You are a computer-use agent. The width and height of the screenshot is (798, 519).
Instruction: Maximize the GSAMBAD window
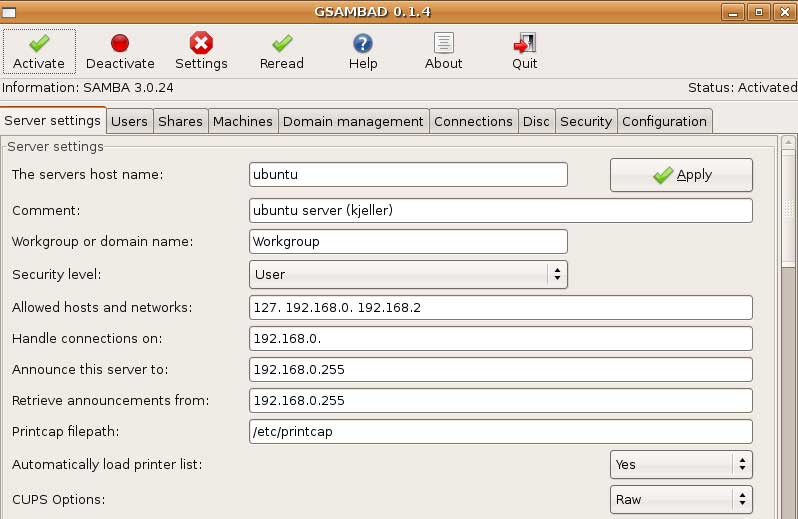point(759,12)
